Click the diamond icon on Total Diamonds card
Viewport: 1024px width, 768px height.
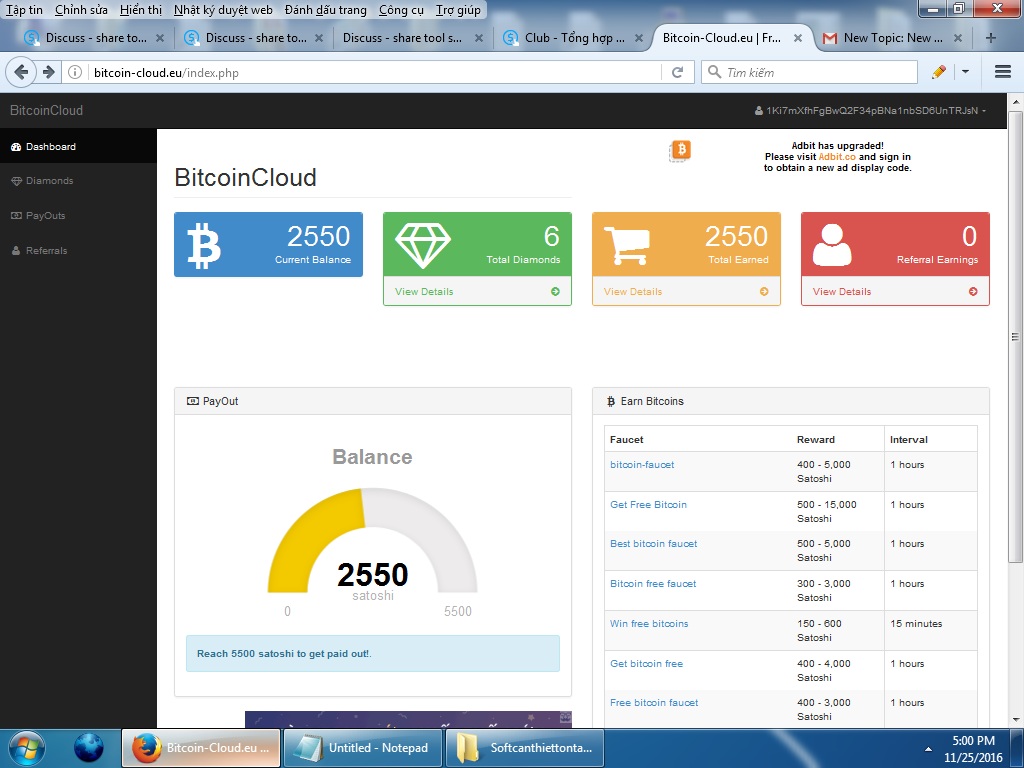[x=423, y=246]
